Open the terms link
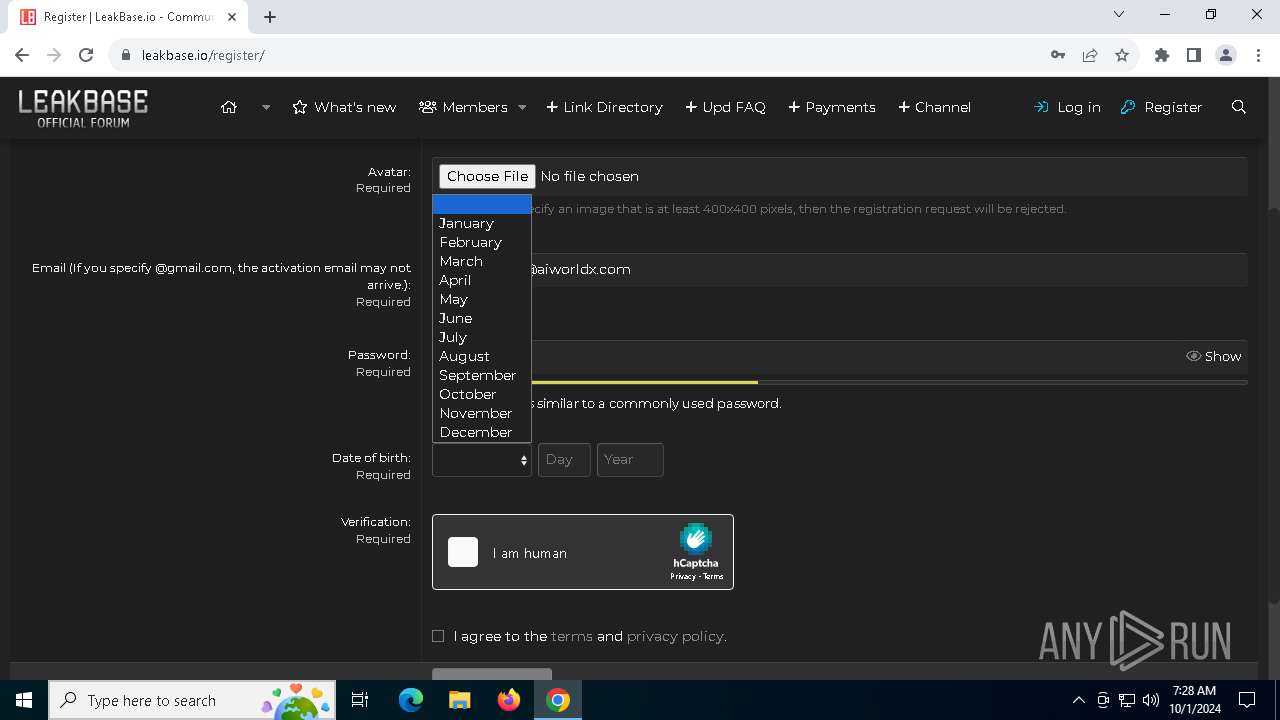This screenshot has height=720, width=1280. coord(572,636)
